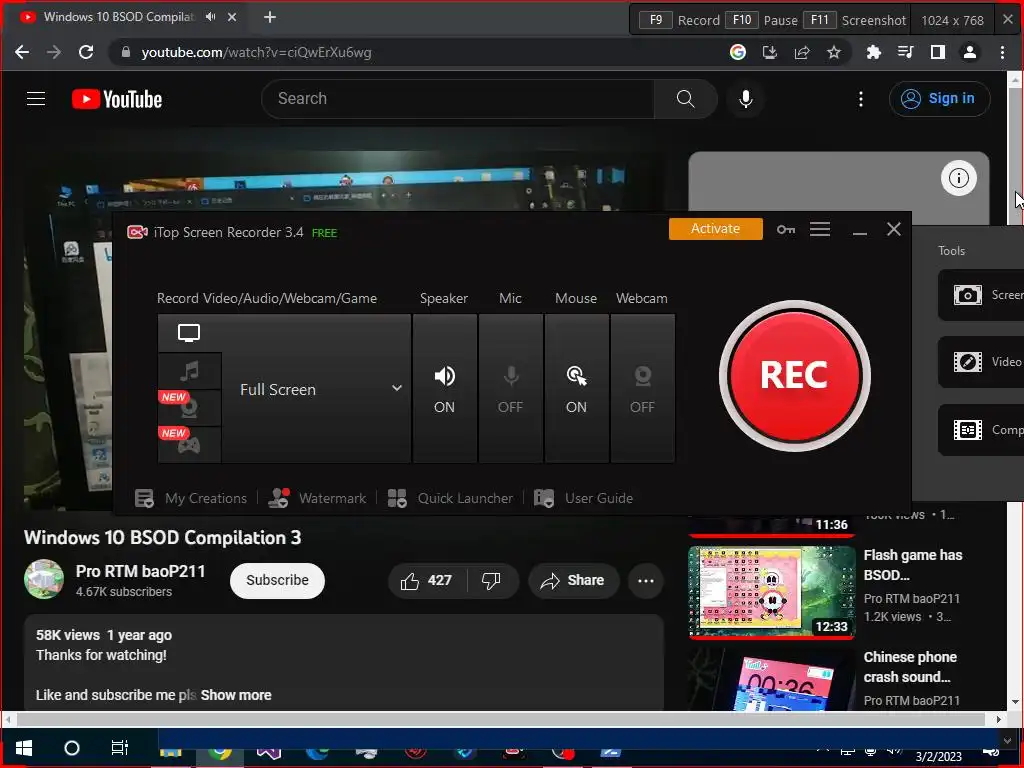Open the Pro RTM baoP211 channel name
Image resolution: width=1024 pixels, height=768 pixels.
coord(140,571)
